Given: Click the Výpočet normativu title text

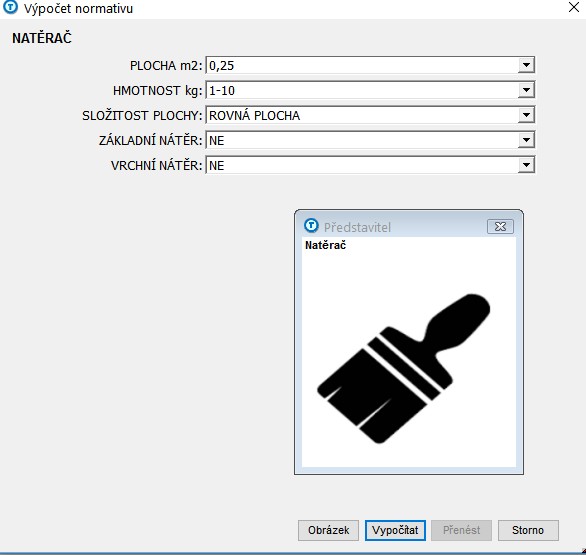Looking at the screenshot, I should point(78,8).
